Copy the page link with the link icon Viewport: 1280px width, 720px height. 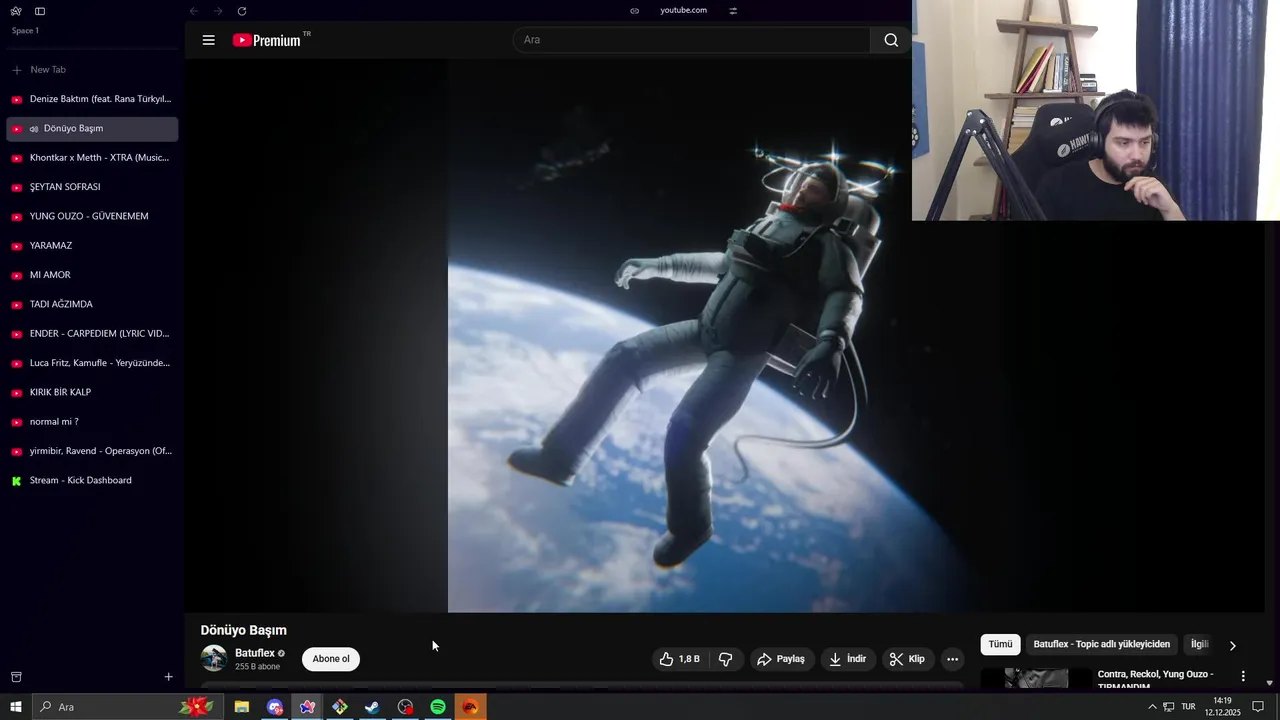click(635, 11)
